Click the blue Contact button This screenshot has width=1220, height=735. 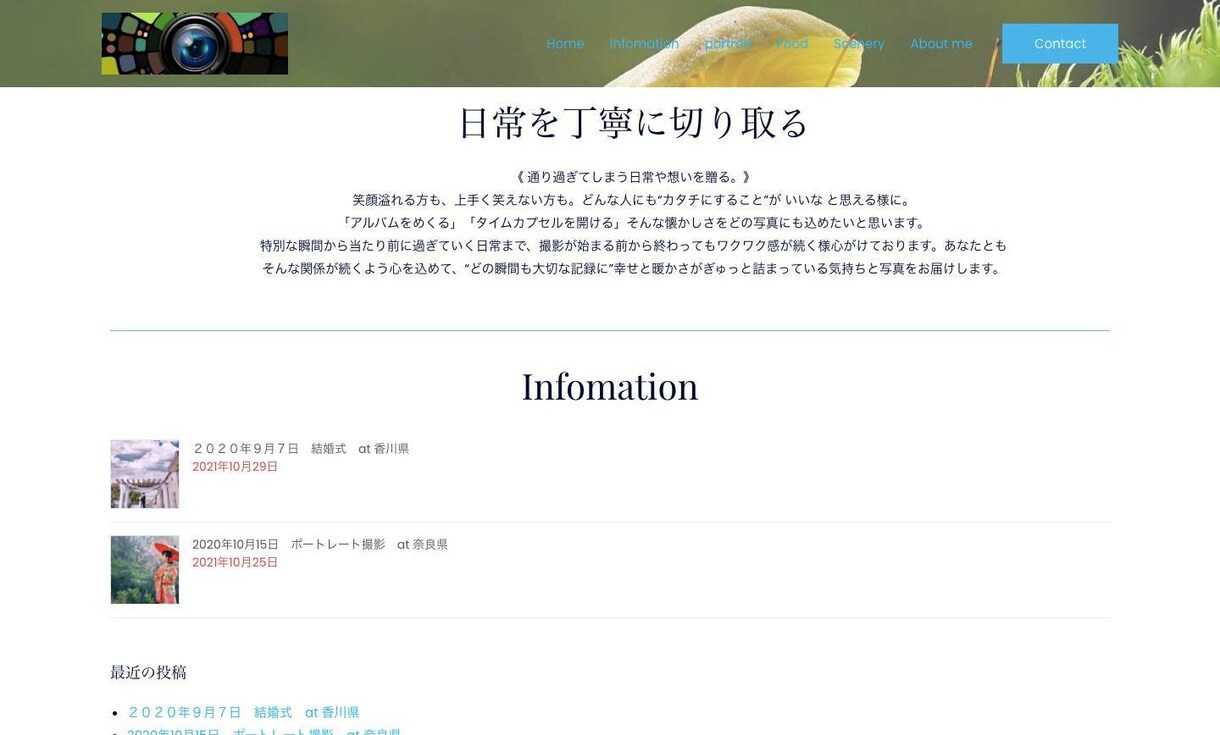point(1060,44)
